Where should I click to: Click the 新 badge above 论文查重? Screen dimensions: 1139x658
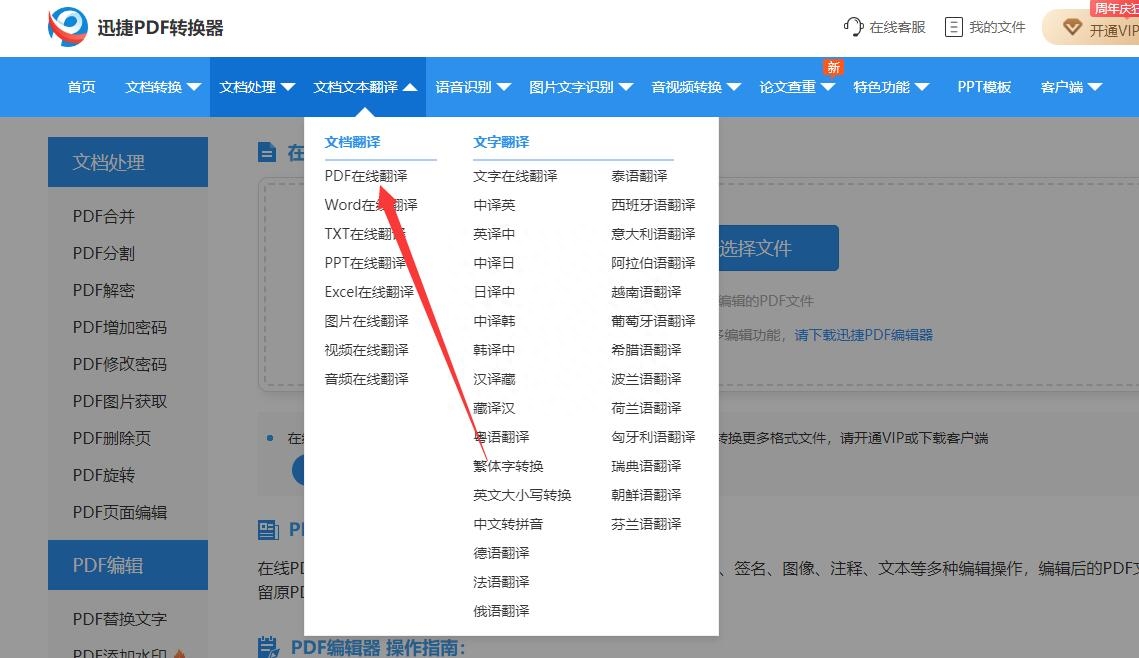833,68
